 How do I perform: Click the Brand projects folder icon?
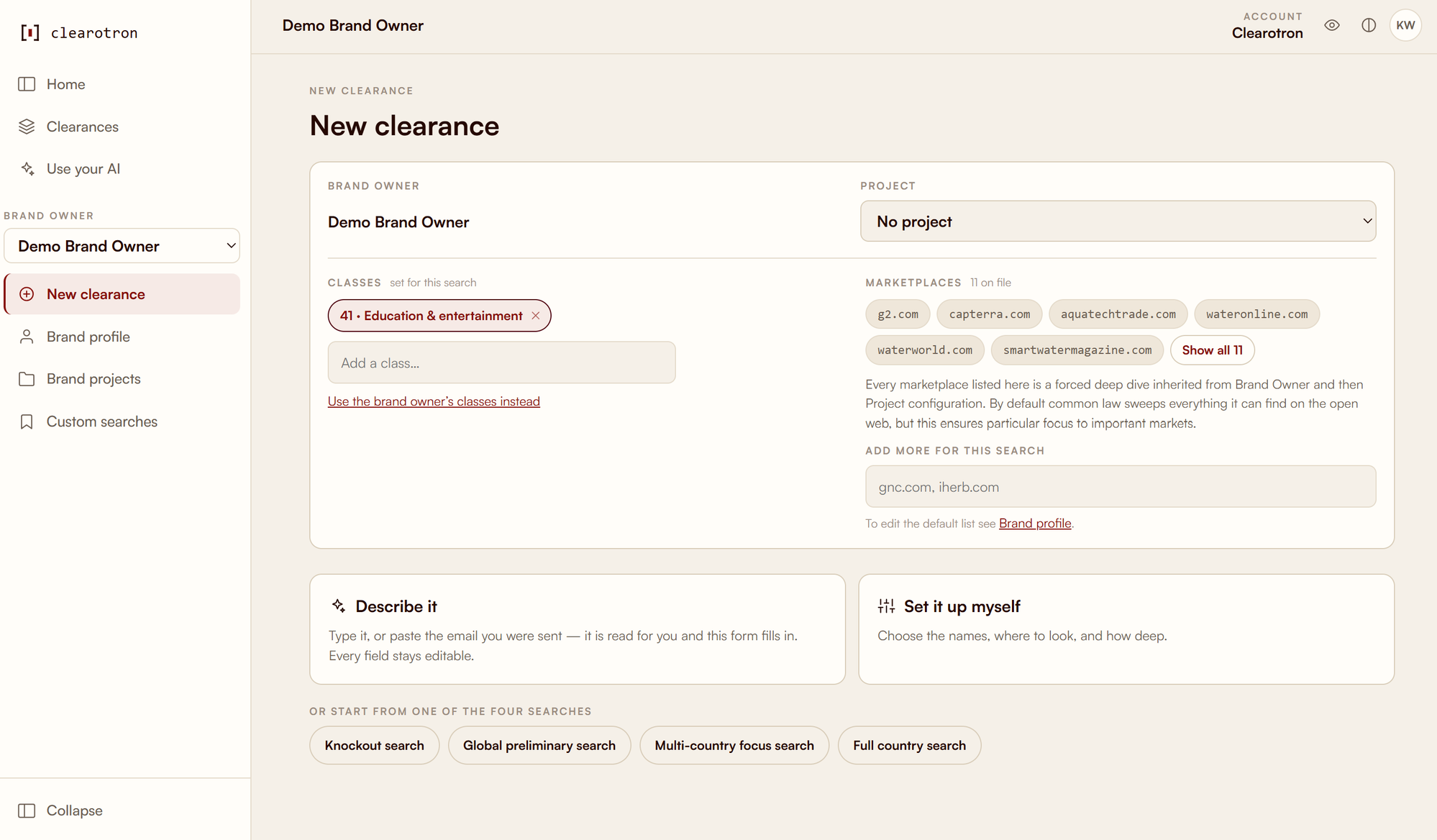[x=27, y=379]
